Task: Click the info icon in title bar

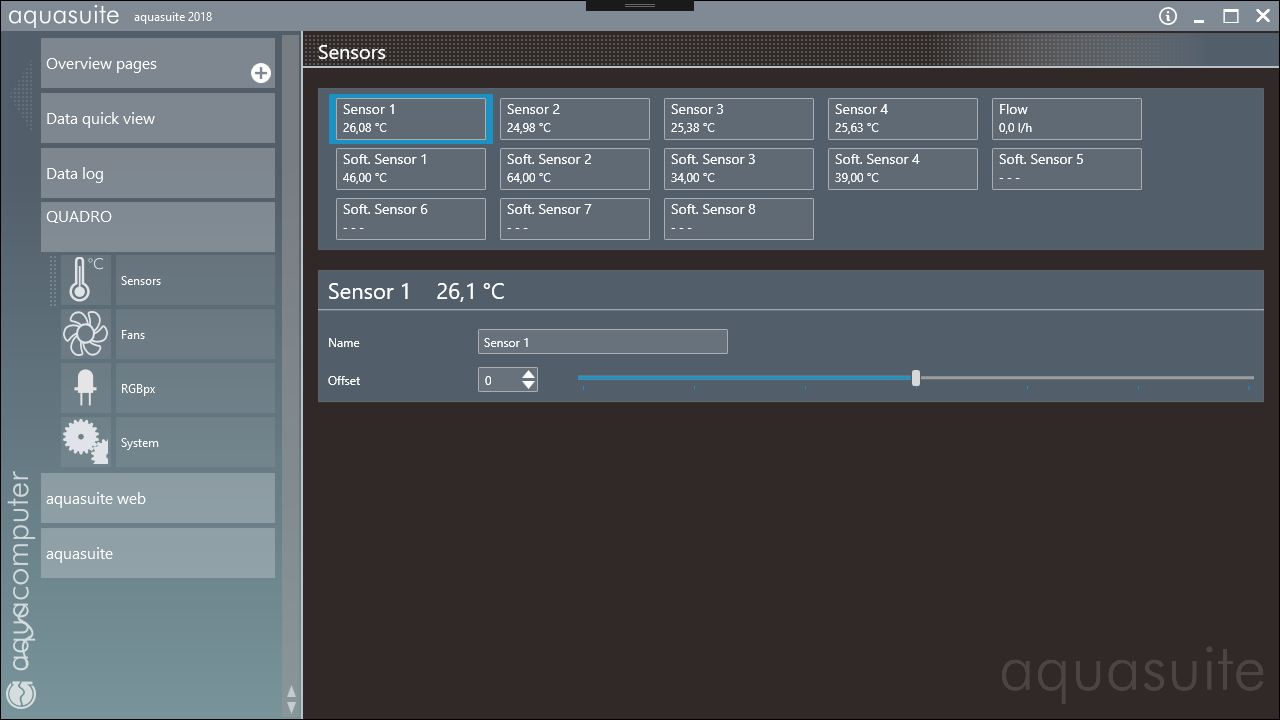Action: [x=1168, y=16]
